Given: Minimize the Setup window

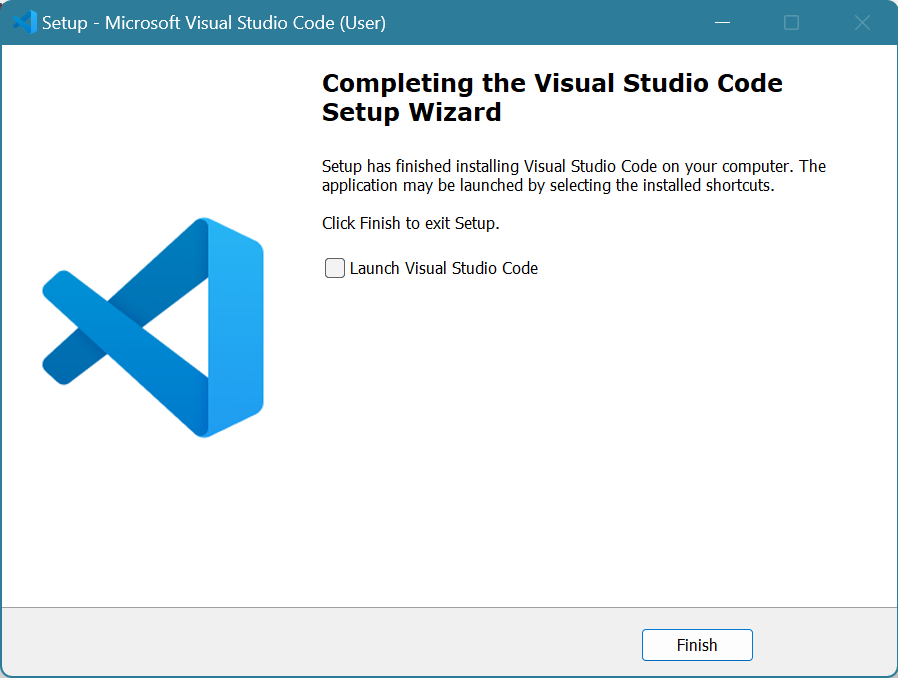Looking at the screenshot, I should pyautogui.click(x=722, y=22).
